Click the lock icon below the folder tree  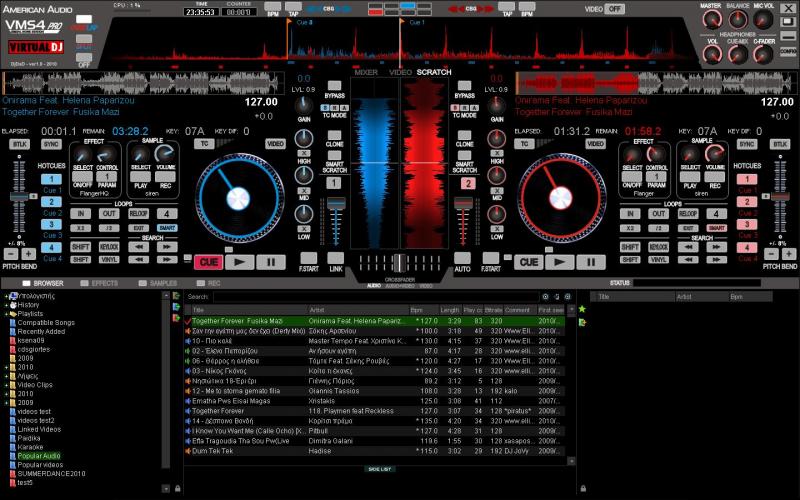178,488
